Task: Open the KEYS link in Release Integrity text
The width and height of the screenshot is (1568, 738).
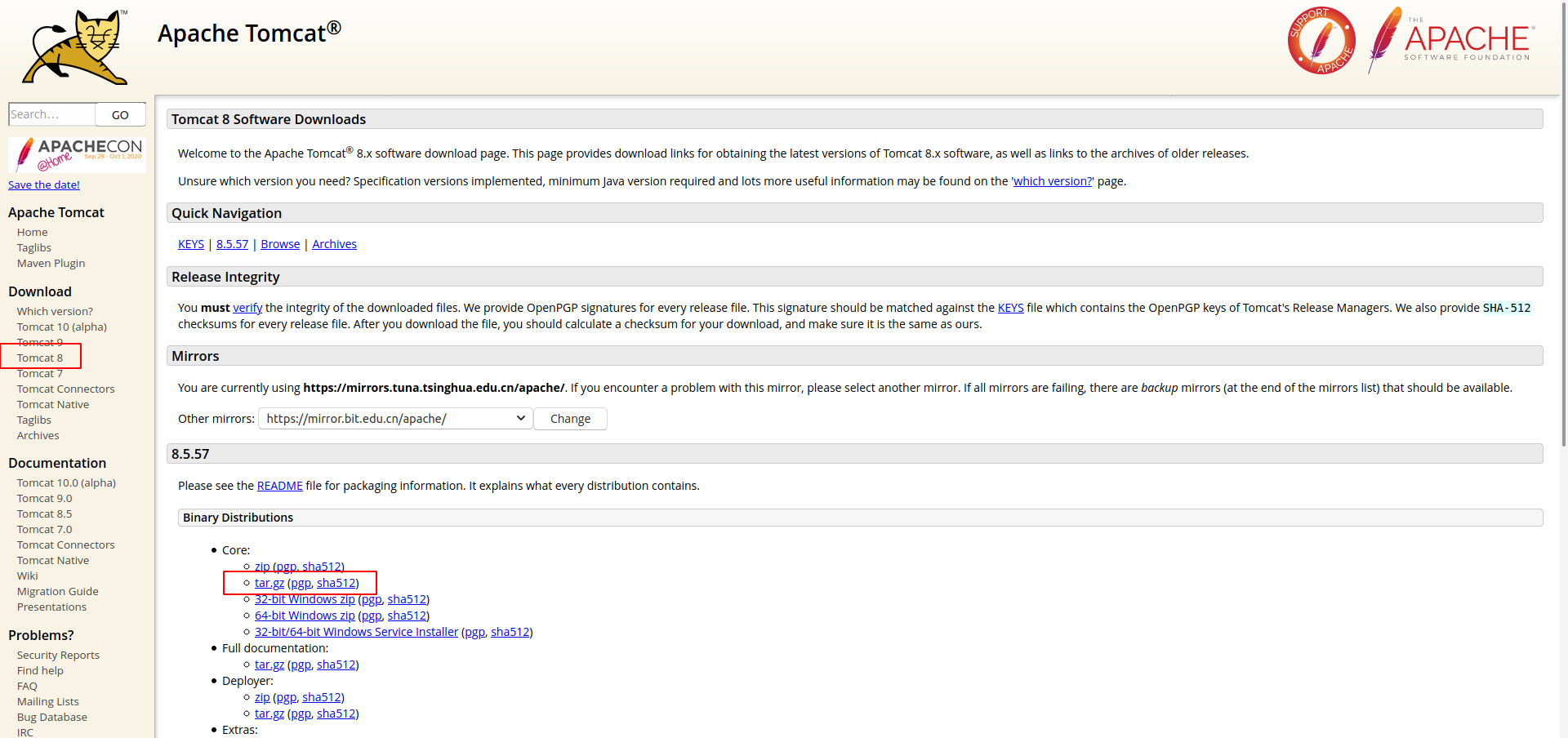Action: click(1010, 308)
